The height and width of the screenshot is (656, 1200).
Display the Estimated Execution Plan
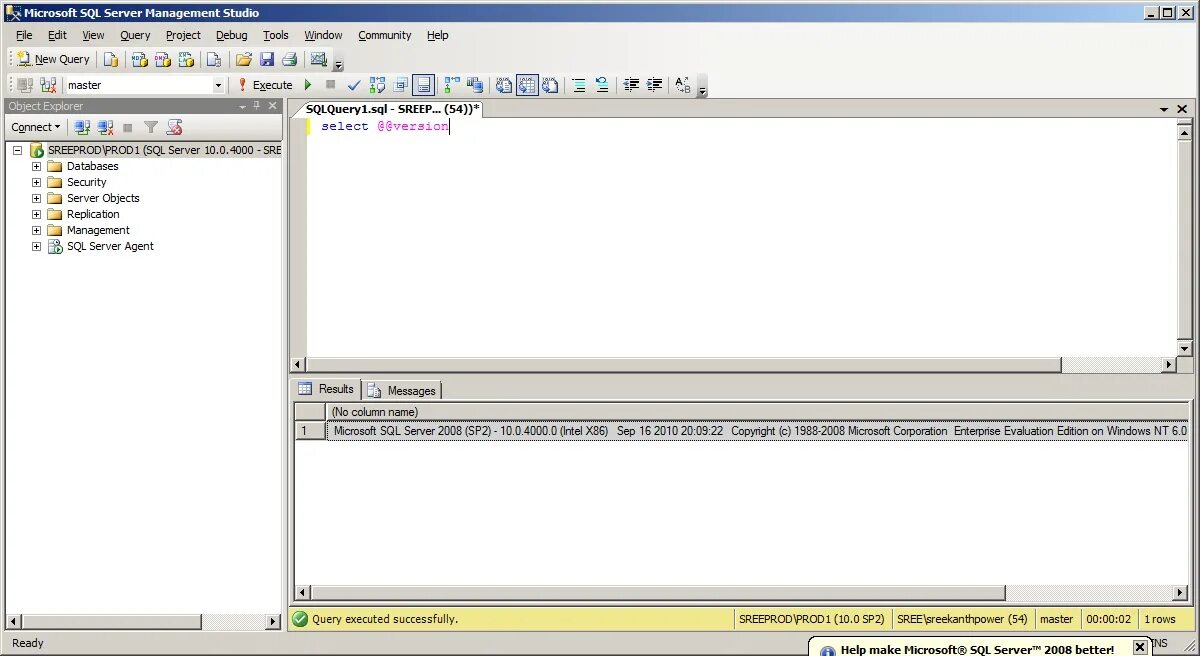pyautogui.click(x=377, y=85)
